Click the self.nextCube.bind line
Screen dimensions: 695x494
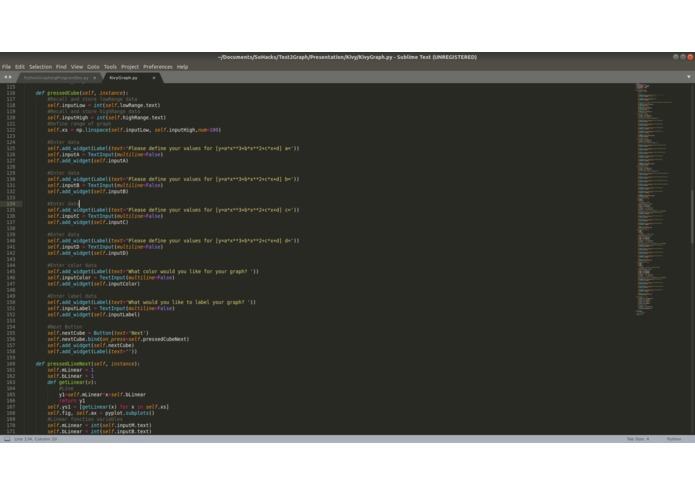[x=118, y=339]
